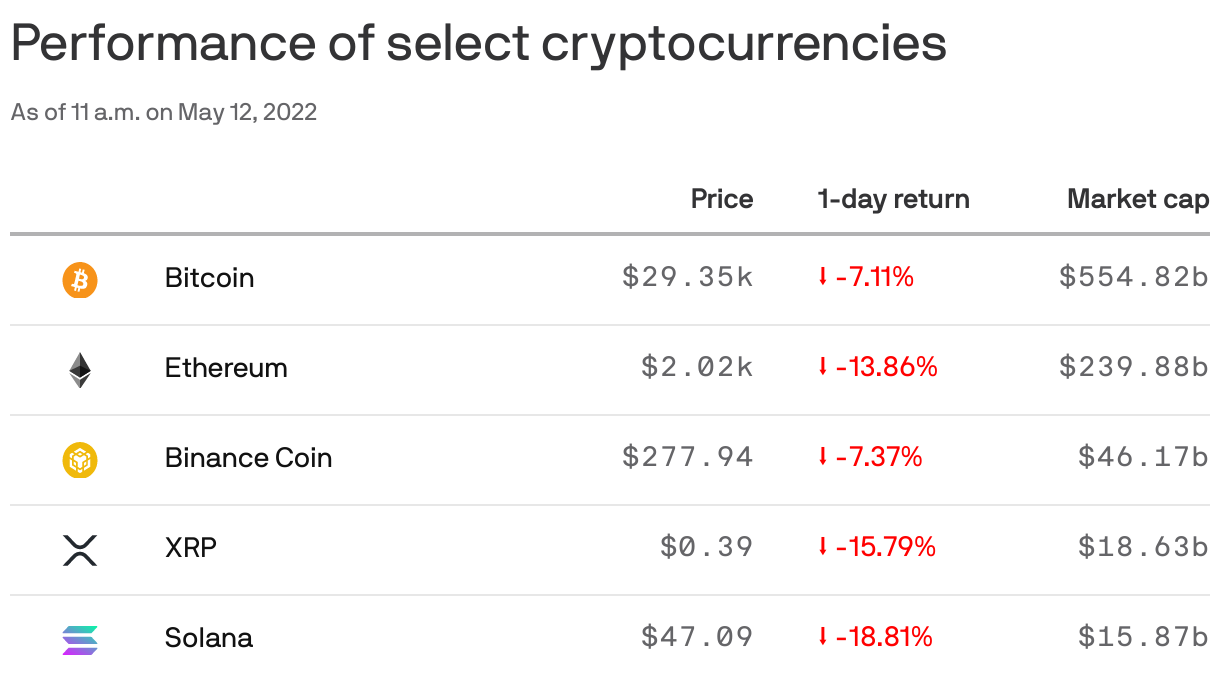1220x694 pixels.
Task: Click the XRP logo icon
Action: pyautogui.click(x=80, y=550)
